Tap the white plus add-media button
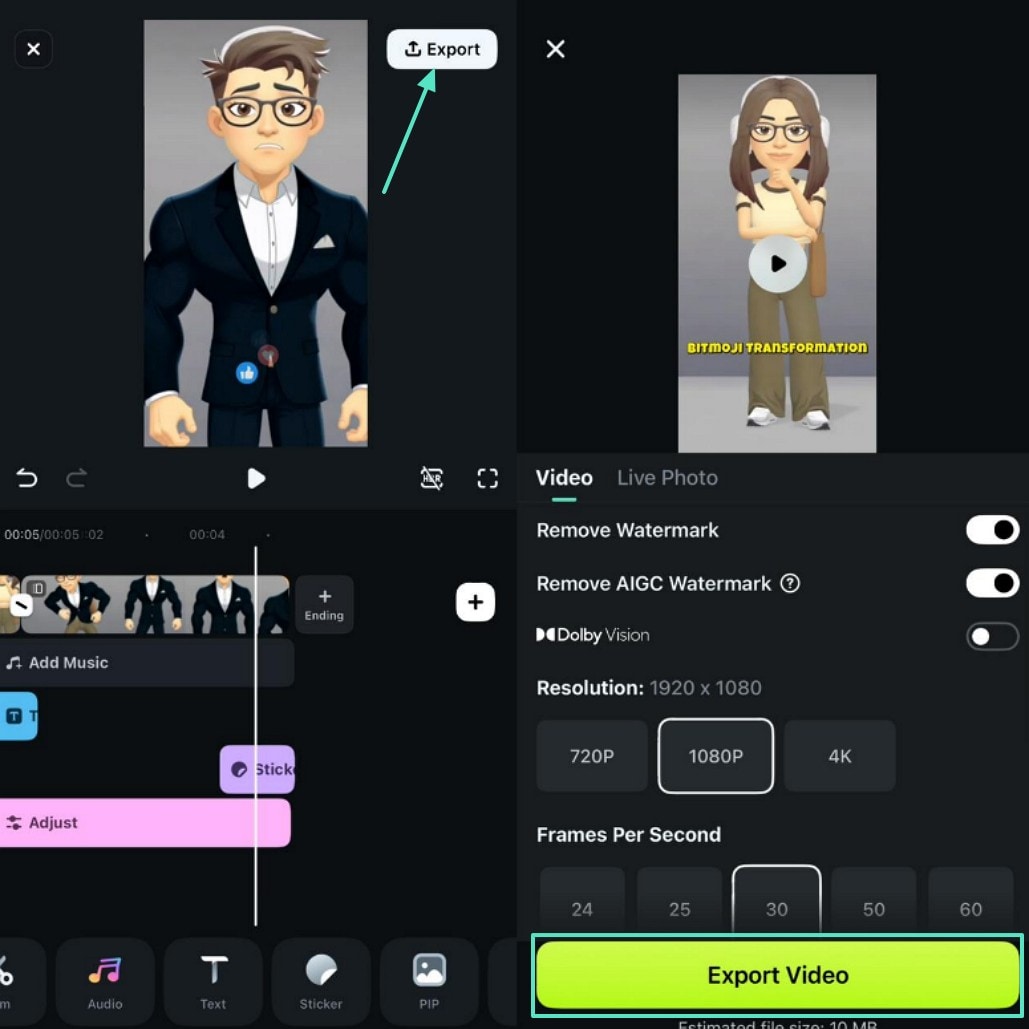The height and width of the screenshot is (1029, 1029). [x=475, y=602]
